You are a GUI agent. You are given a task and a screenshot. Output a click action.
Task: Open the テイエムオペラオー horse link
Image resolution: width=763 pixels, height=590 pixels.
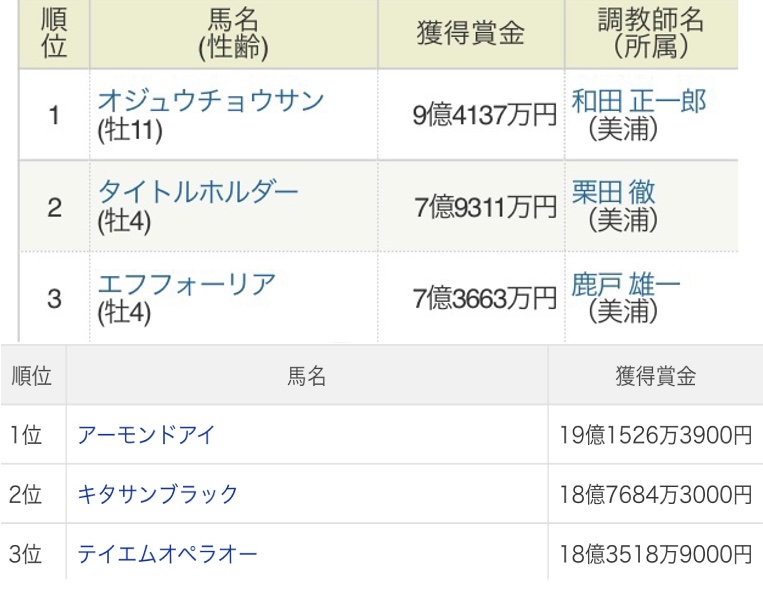click(x=167, y=554)
